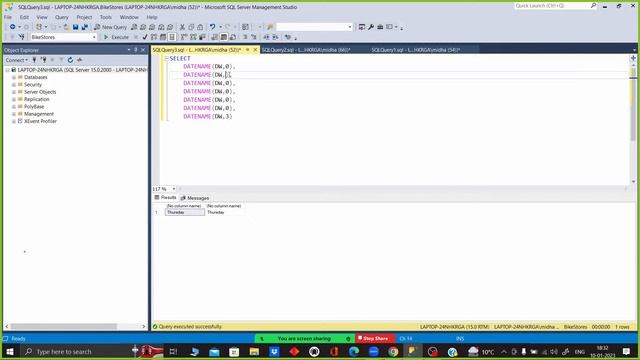This screenshot has width=640, height=360.
Task: Toggle Results to Text icon
Action: (x=215, y=37)
